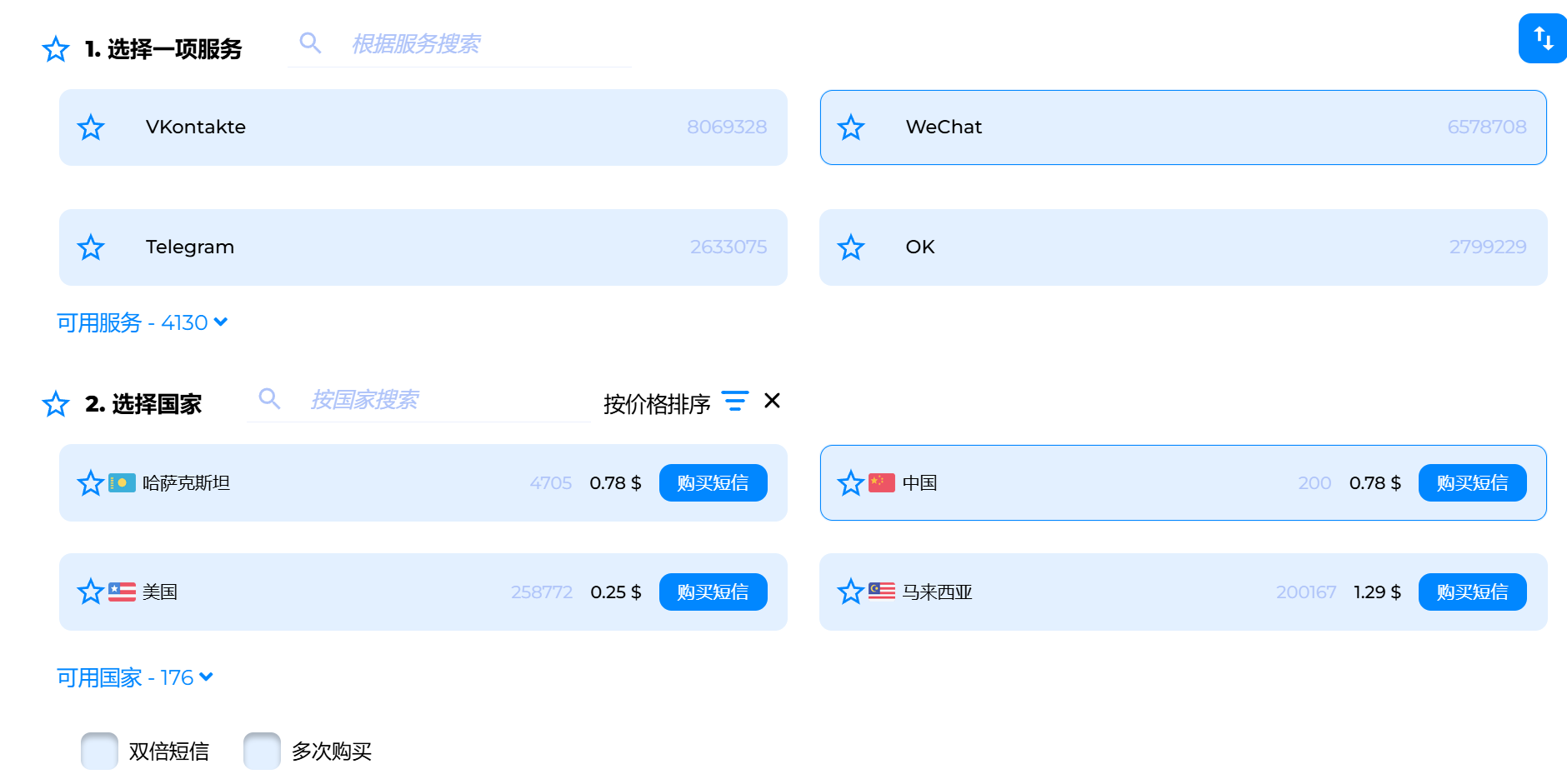
Task: Clear price sorting with the X icon
Action: [773, 401]
